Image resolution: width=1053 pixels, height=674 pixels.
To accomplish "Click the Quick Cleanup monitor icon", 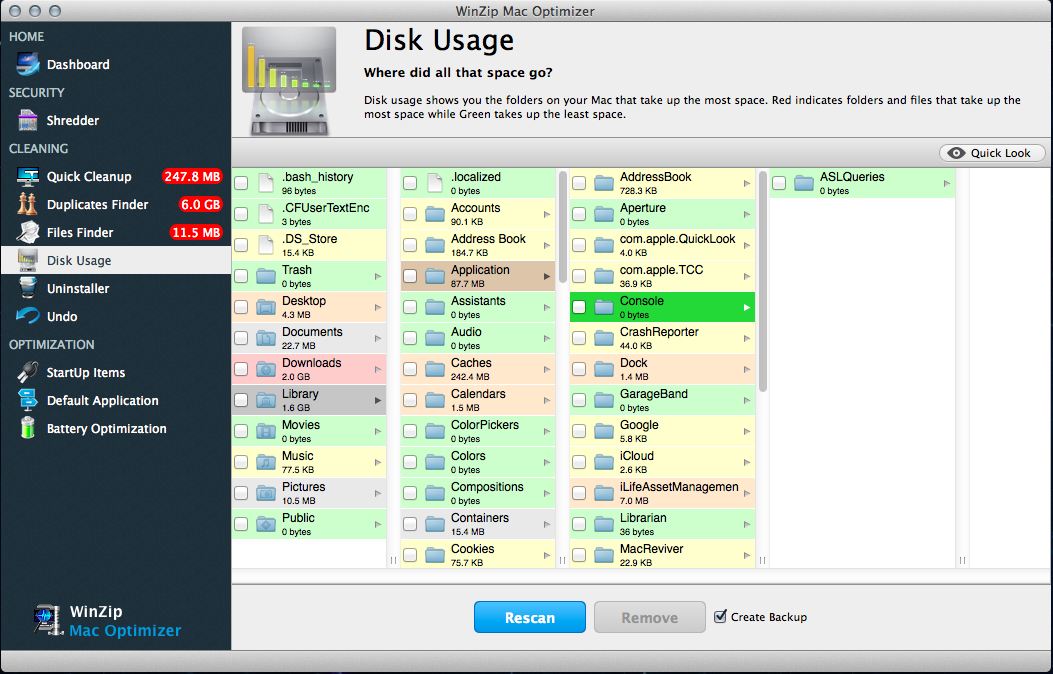I will tap(28, 177).
